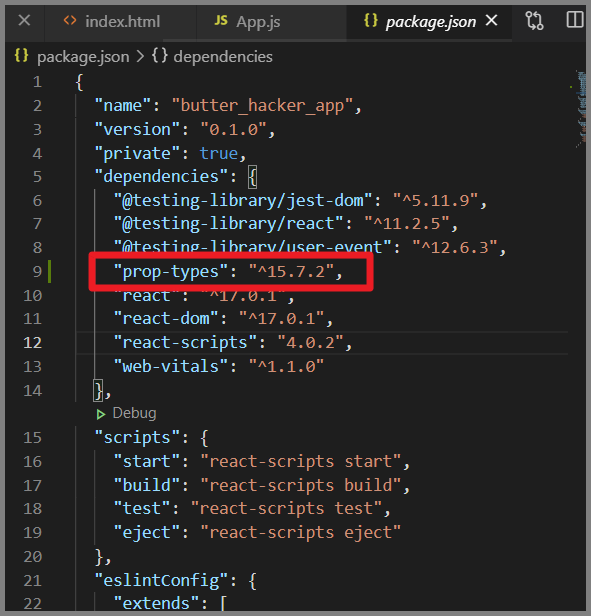
Task: Switch to the App.js tab
Action: tap(258, 22)
